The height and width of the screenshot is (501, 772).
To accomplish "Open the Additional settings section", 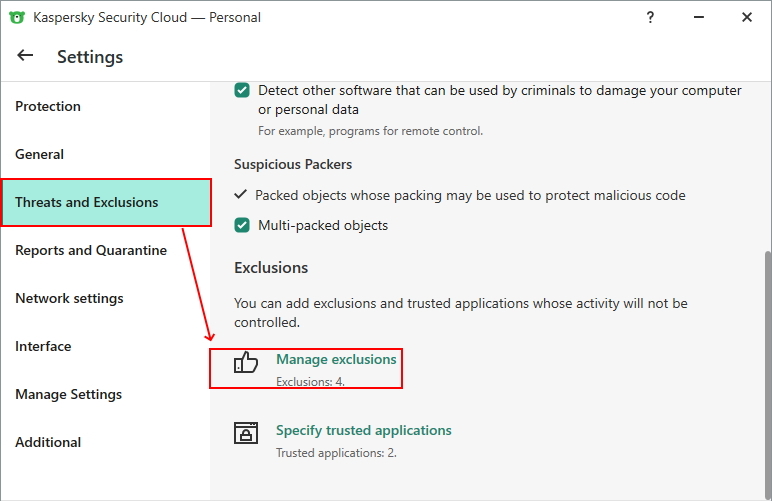I will [48, 442].
